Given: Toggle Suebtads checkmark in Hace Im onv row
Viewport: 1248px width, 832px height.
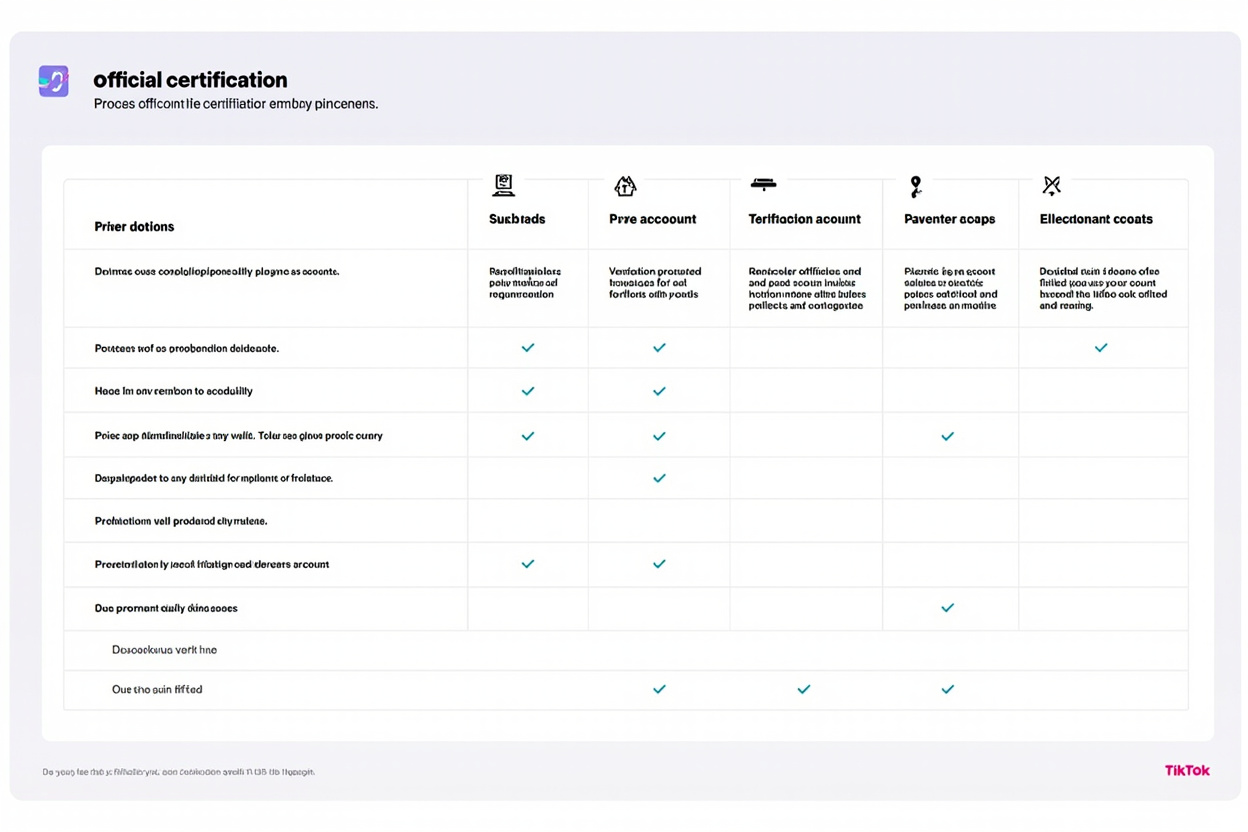Looking at the screenshot, I should click(528, 391).
